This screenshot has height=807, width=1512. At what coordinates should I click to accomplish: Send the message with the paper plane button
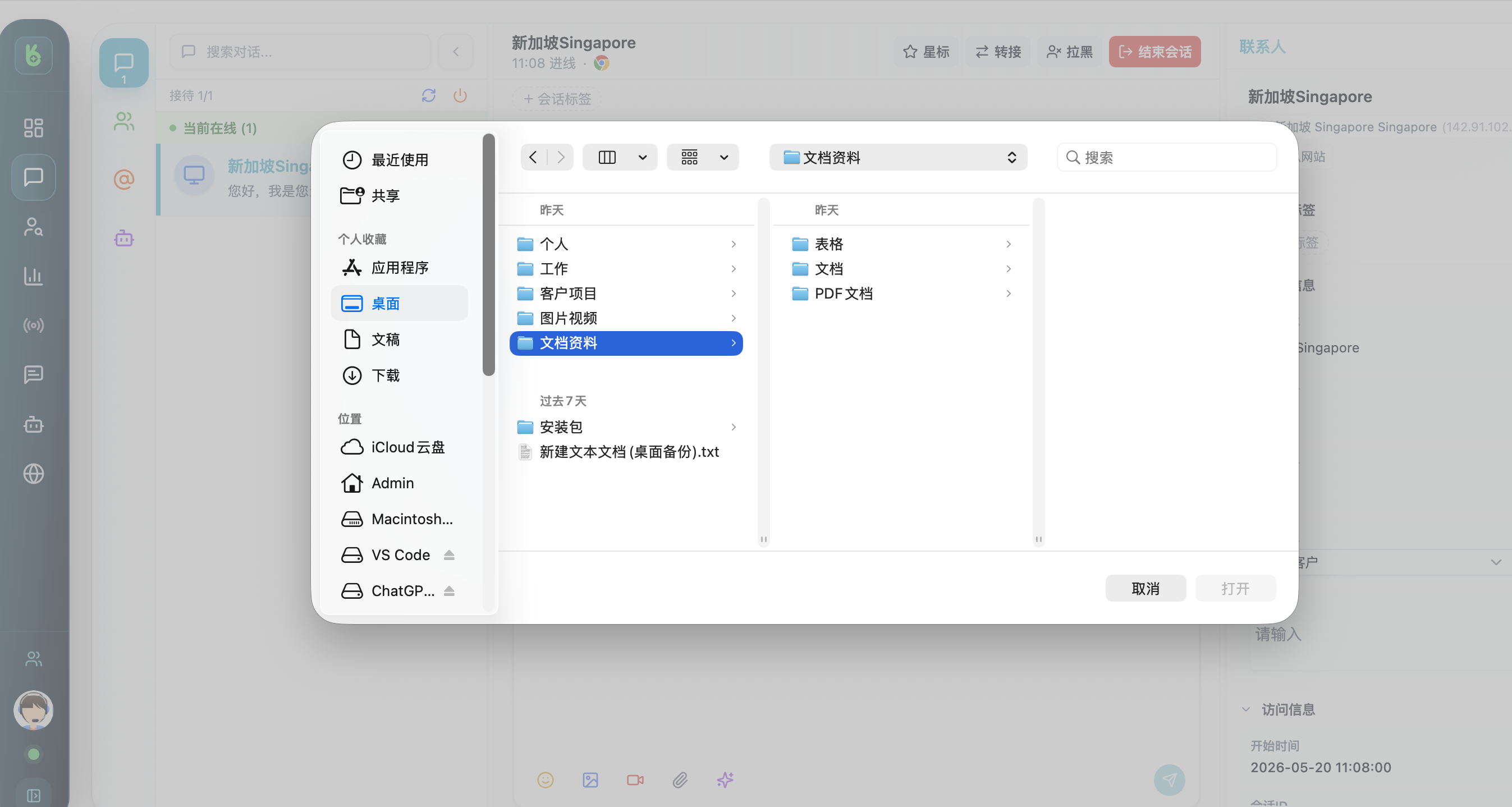pos(1169,780)
